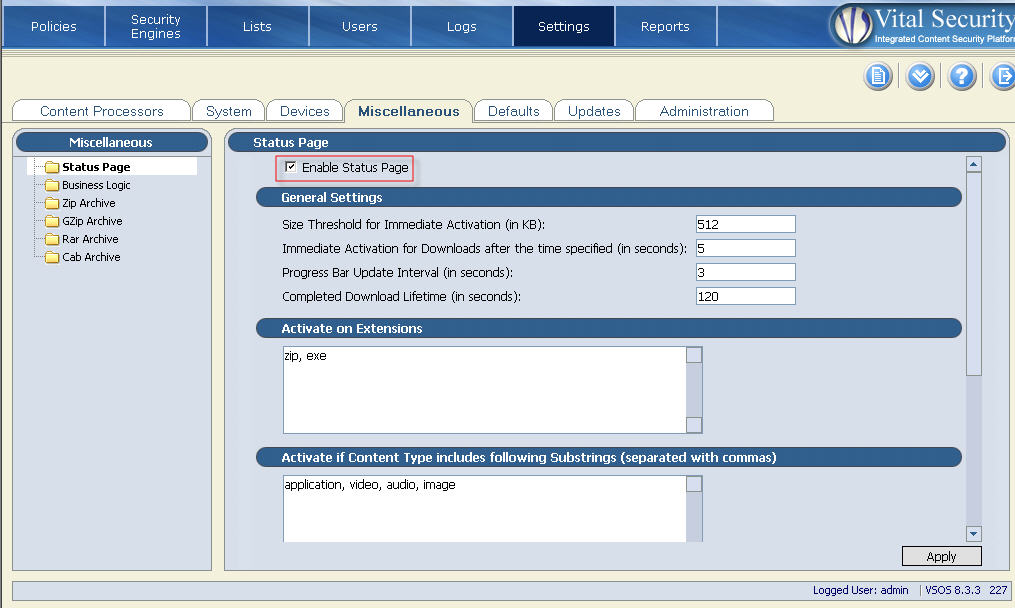Toggle the Enable Status Page checkbox
Viewport: 1015px width, 608px height.
point(291,167)
